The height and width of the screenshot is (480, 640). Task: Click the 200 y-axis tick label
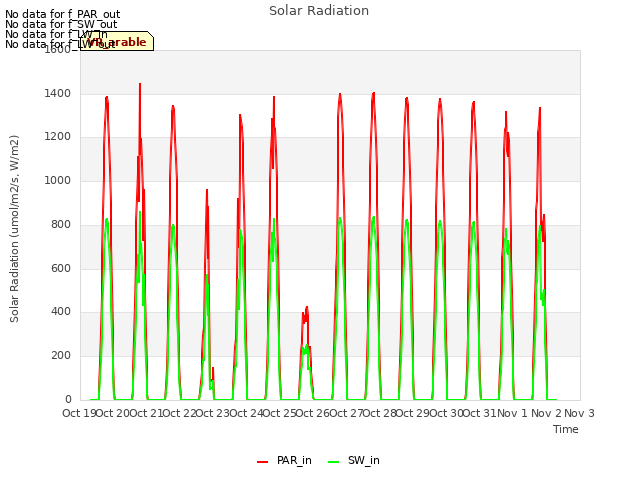(61, 356)
